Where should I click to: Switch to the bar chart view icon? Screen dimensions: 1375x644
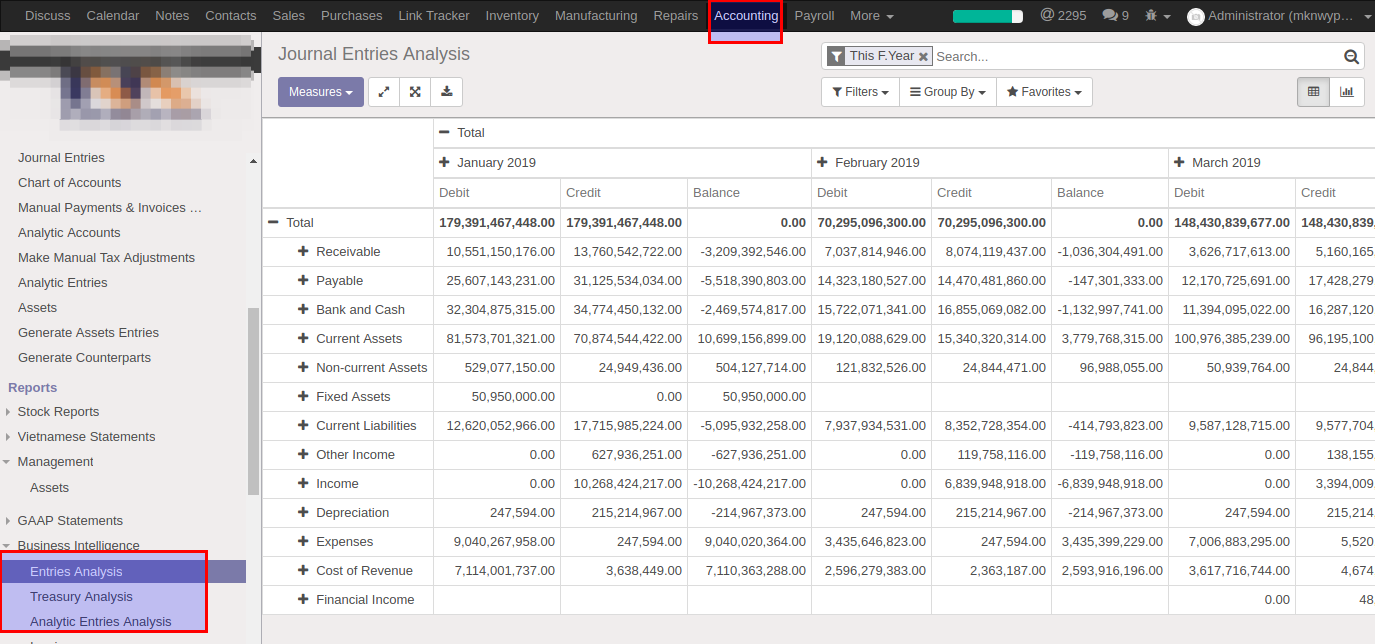coord(1347,91)
